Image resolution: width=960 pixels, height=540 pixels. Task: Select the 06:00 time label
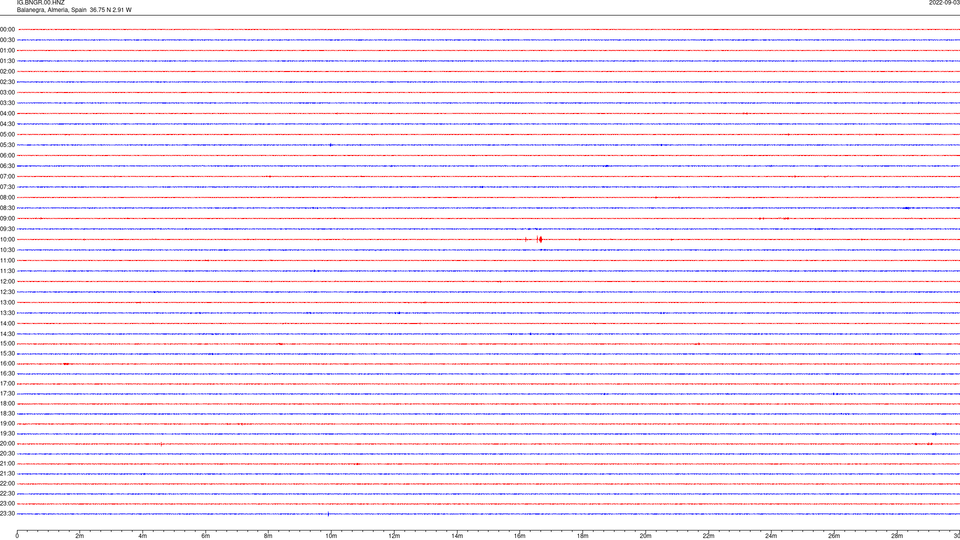click(7, 156)
